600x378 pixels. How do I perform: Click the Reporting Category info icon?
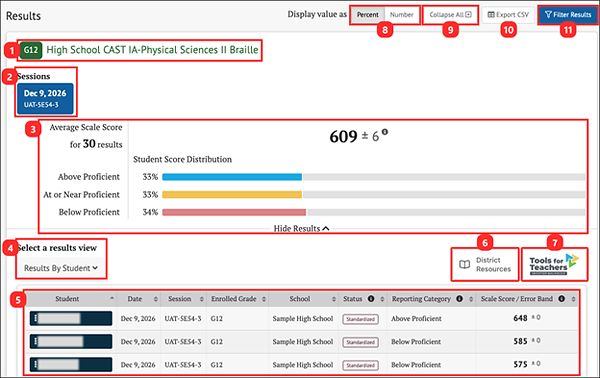(x=459, y=298)
